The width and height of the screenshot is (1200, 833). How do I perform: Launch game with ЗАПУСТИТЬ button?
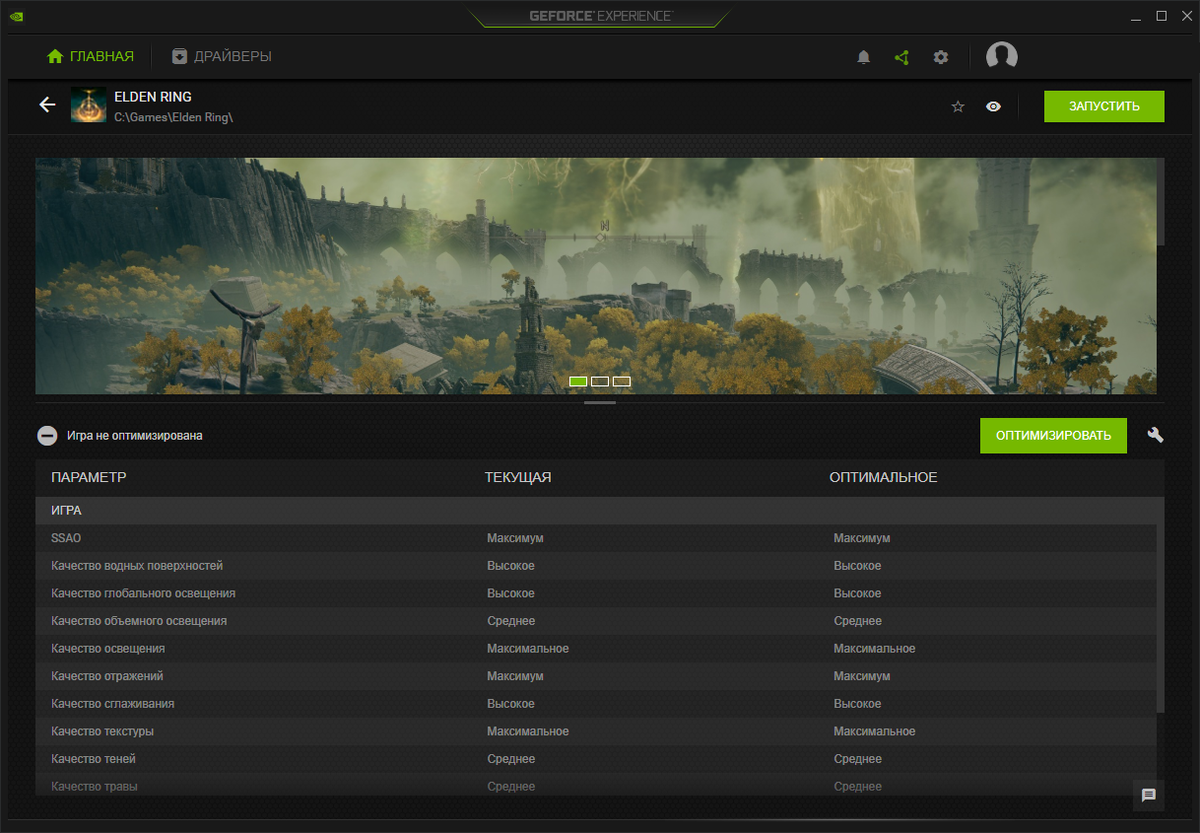(1104, 106)
